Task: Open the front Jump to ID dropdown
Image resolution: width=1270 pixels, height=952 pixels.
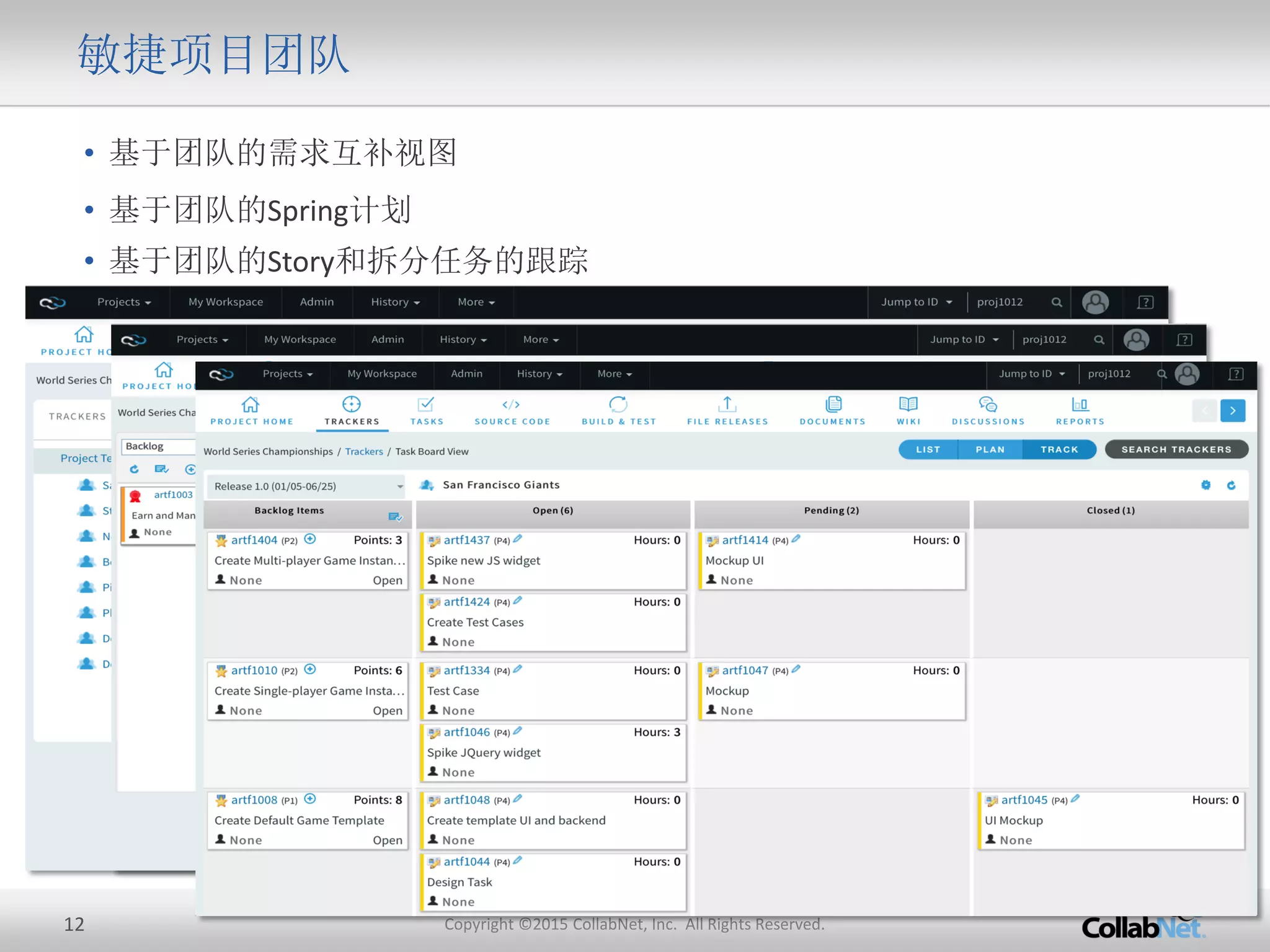Action: coord(1031,374)
